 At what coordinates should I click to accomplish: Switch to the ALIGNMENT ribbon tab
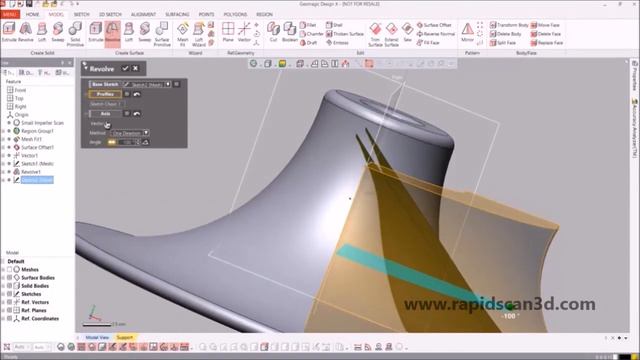[x=143, y=14]
